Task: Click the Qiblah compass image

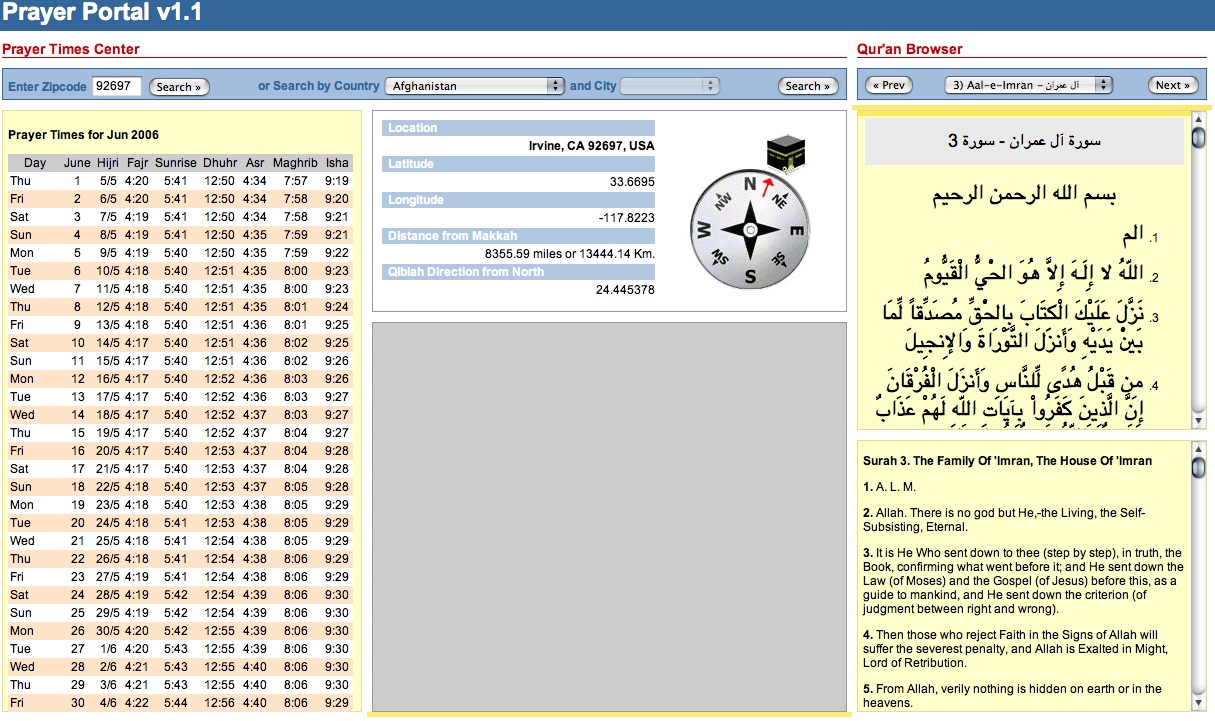Action: [748, 229]
